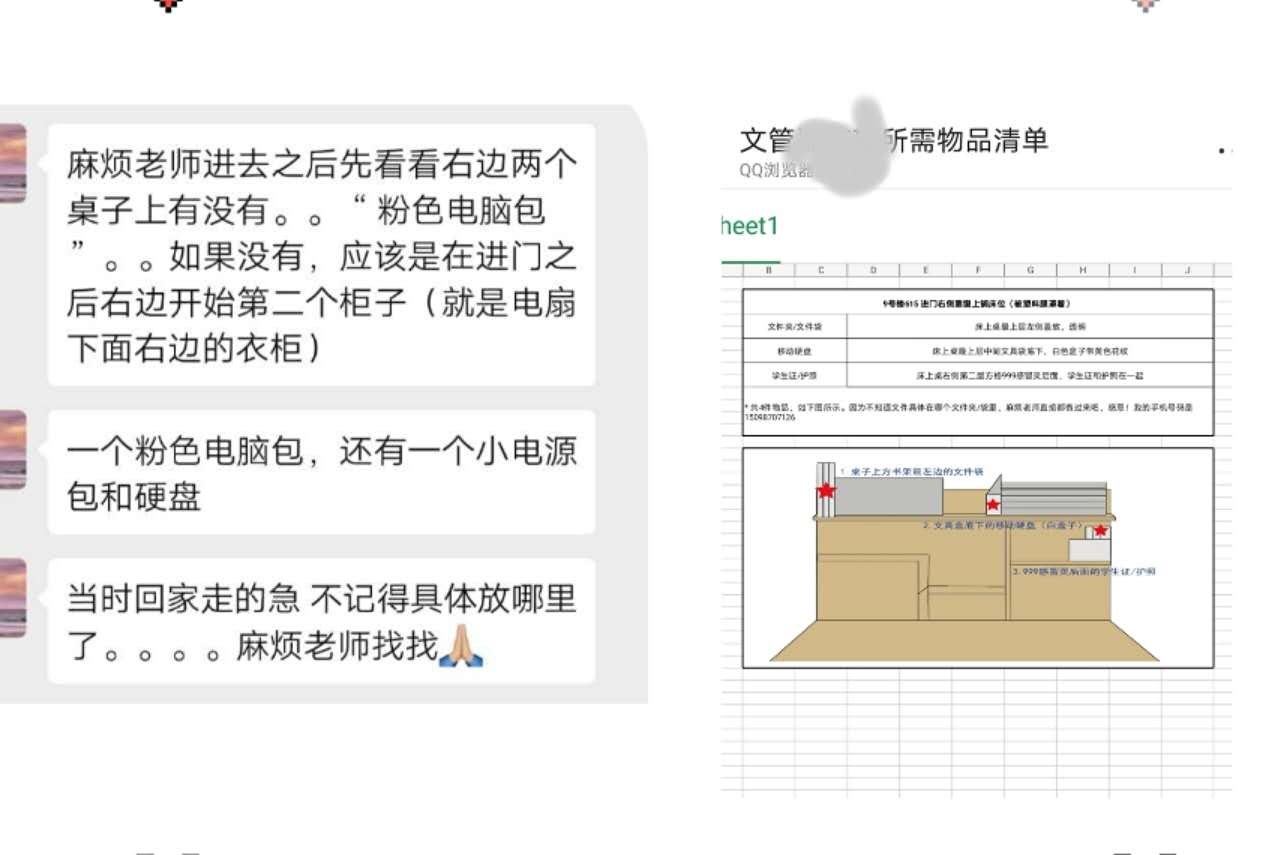The height and width of the screenshot is (855, 1283).
Task: Tap the avatar beside the 当时回家走的急 message
Action: (12, 597)
